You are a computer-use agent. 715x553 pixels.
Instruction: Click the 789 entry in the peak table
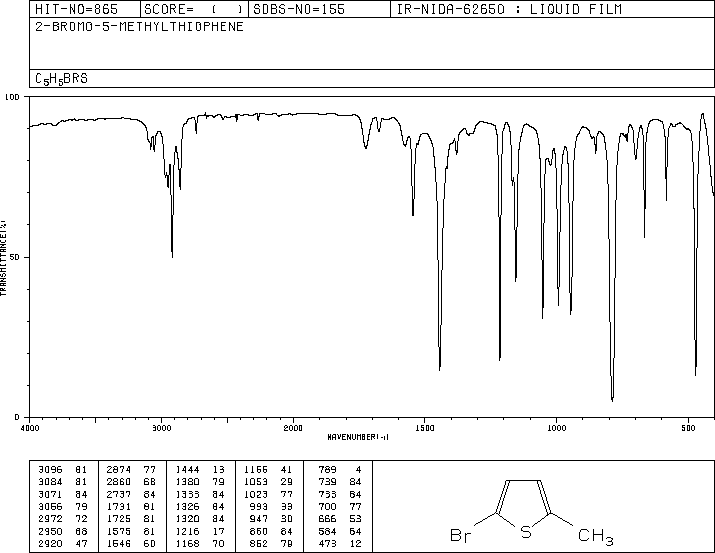point(327,470)
